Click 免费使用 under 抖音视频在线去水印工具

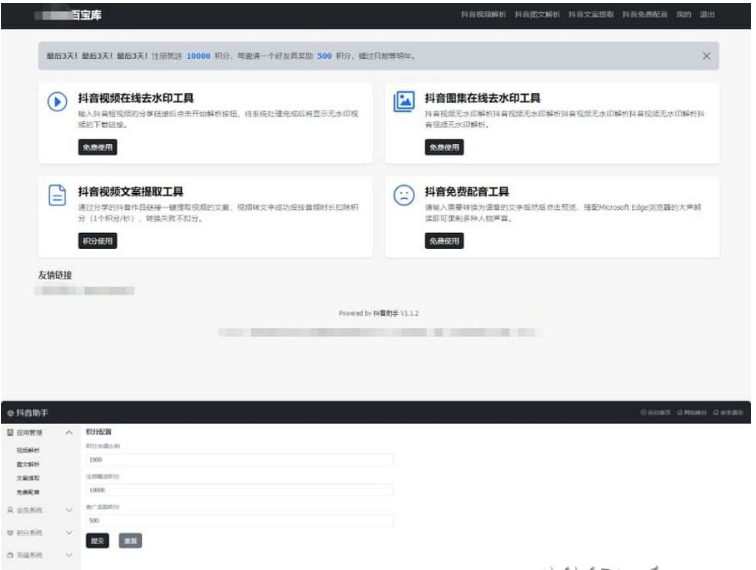[97, 147]
